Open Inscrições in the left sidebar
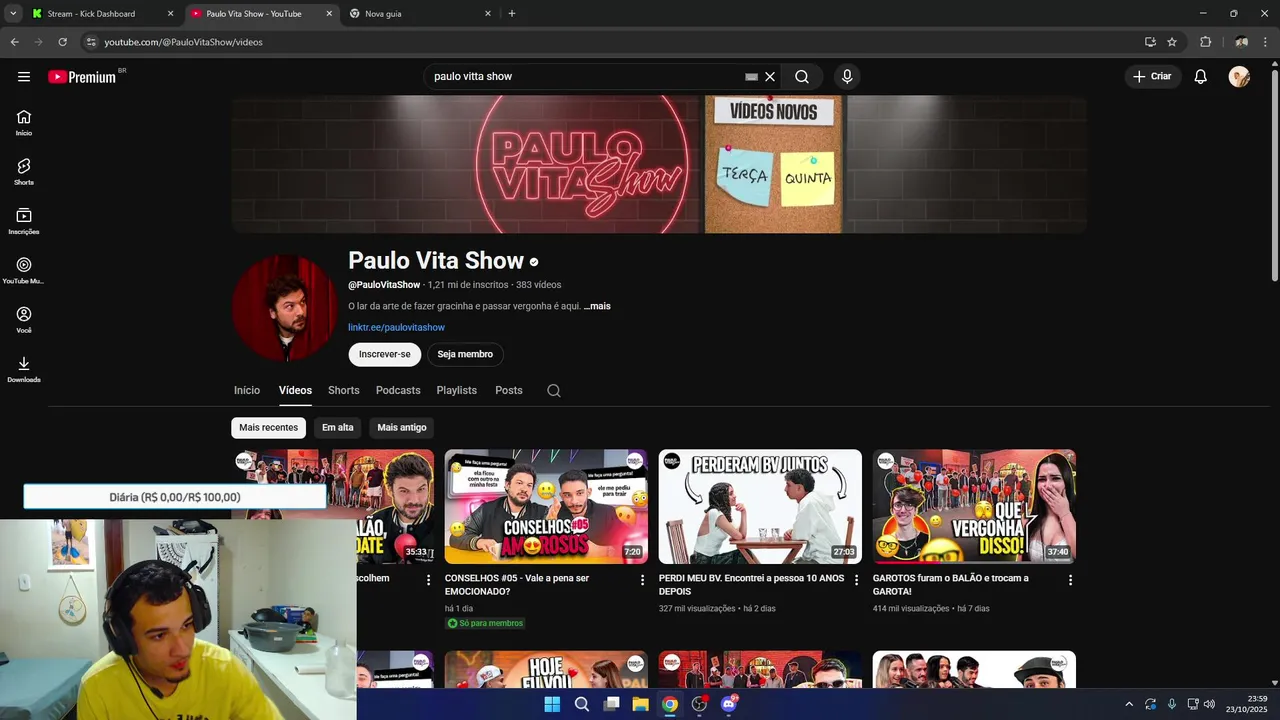Image resolution: width=1280 pixels, height=720 pixels. tap(24, 222)
